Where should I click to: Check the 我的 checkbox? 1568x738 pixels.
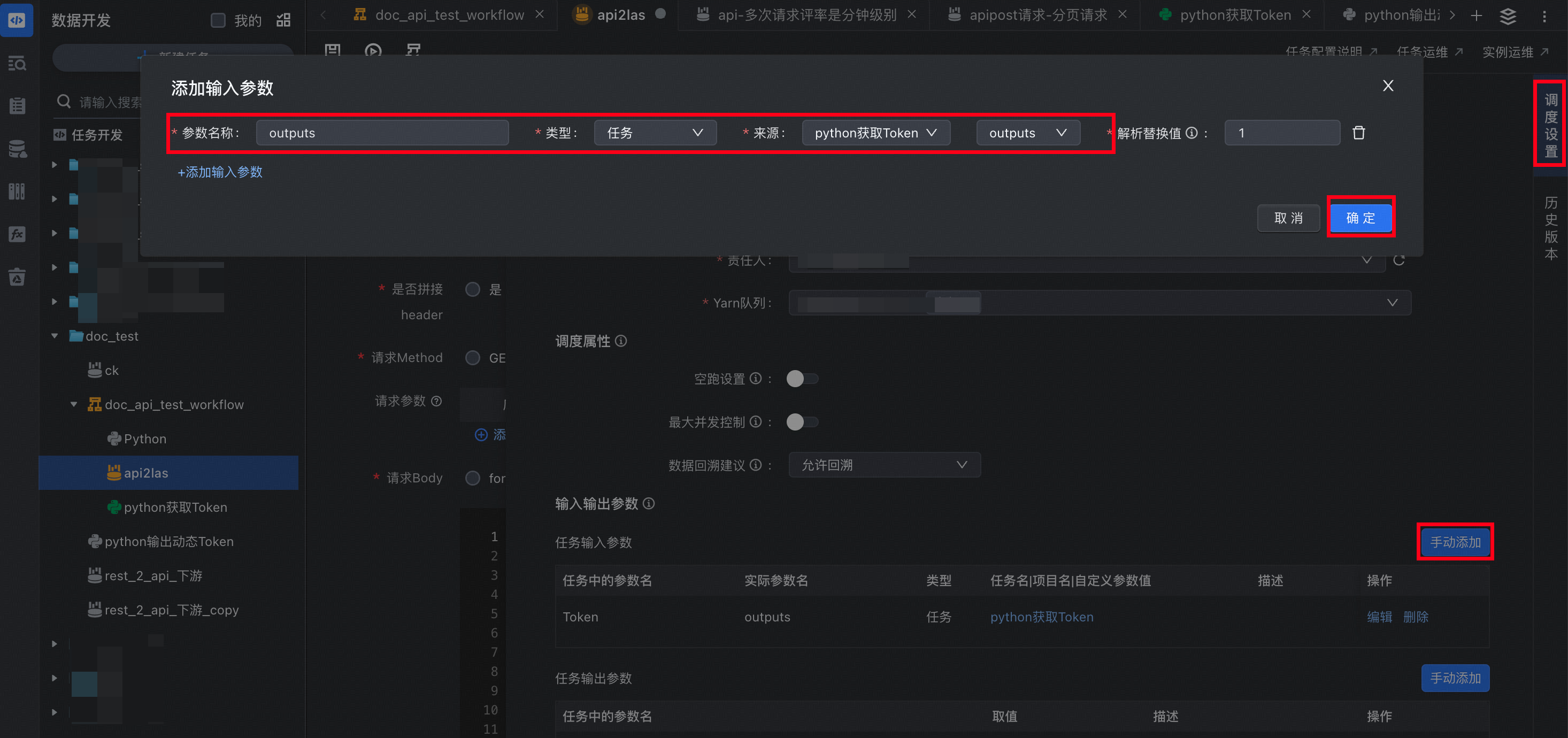[218, 20]
